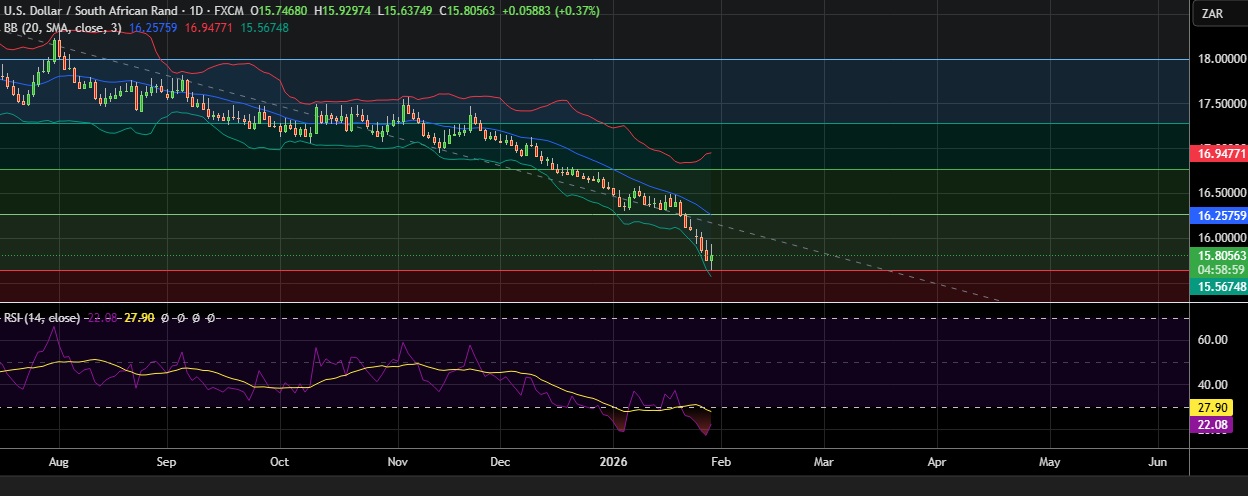Click the blue BB basis value 16.25759 in legend
This screenshot has width=1248, height=496.
coord(153,28)
